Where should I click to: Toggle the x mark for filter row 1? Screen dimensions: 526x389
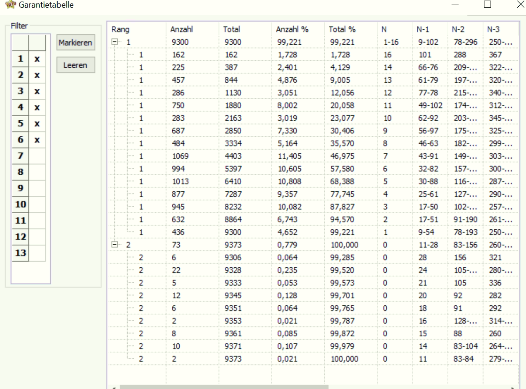37,59
